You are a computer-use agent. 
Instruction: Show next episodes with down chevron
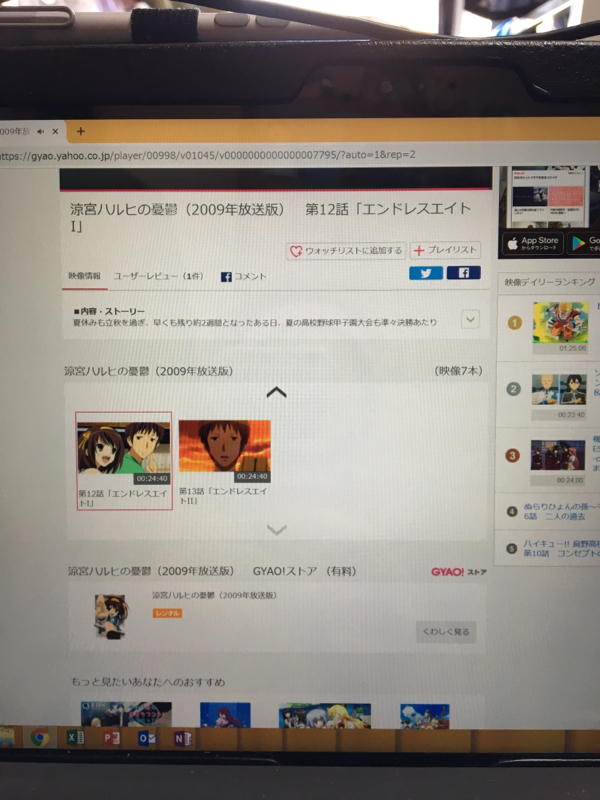(277, 530)
